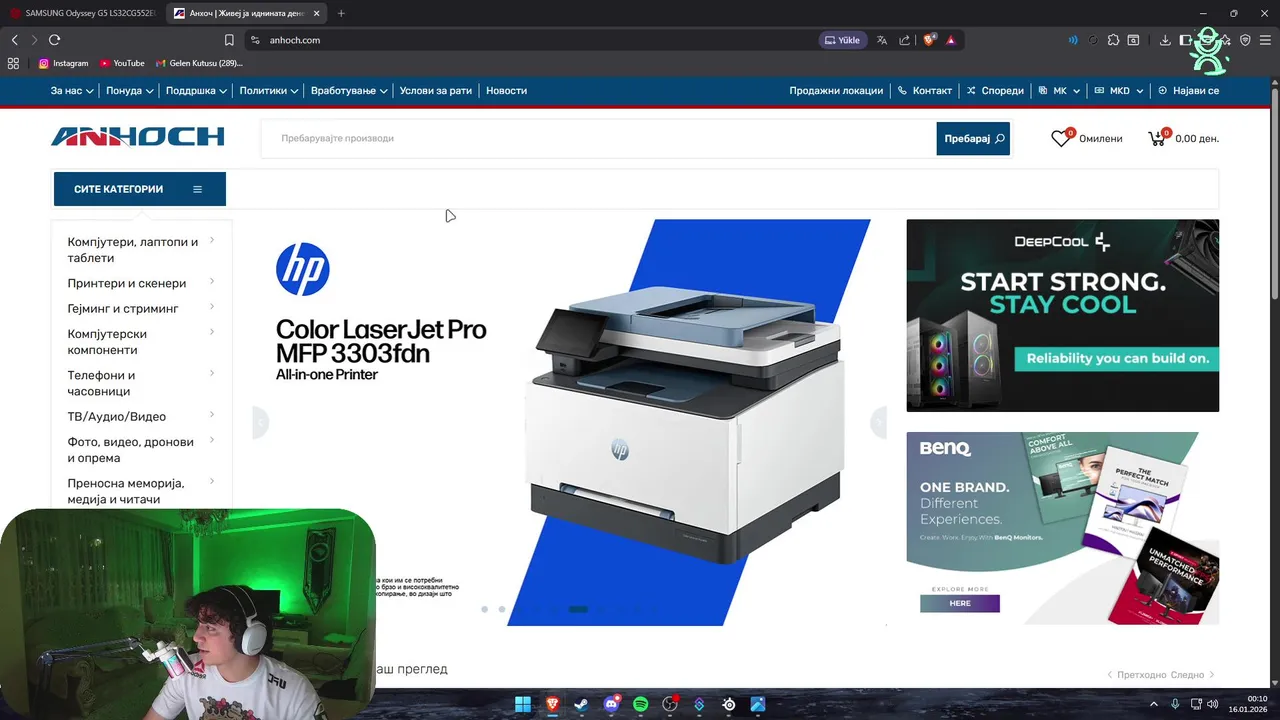Viewport: 1280px width, 720px height.
Task: Open the MKD currency dropdown
Action: [1120, 90]
